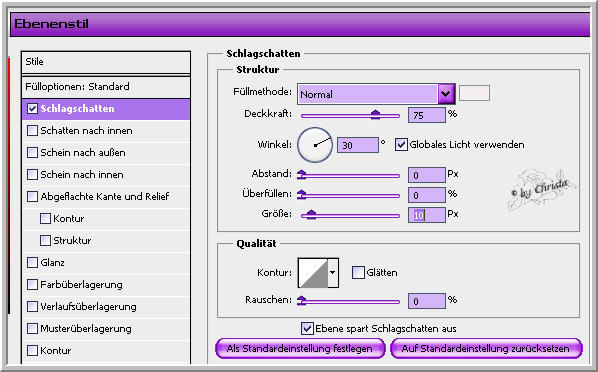This screenshot has width=598, height=372.
Task: Enable the Verlaufsüberlagerung checkbox
Action: coord(32,306)
